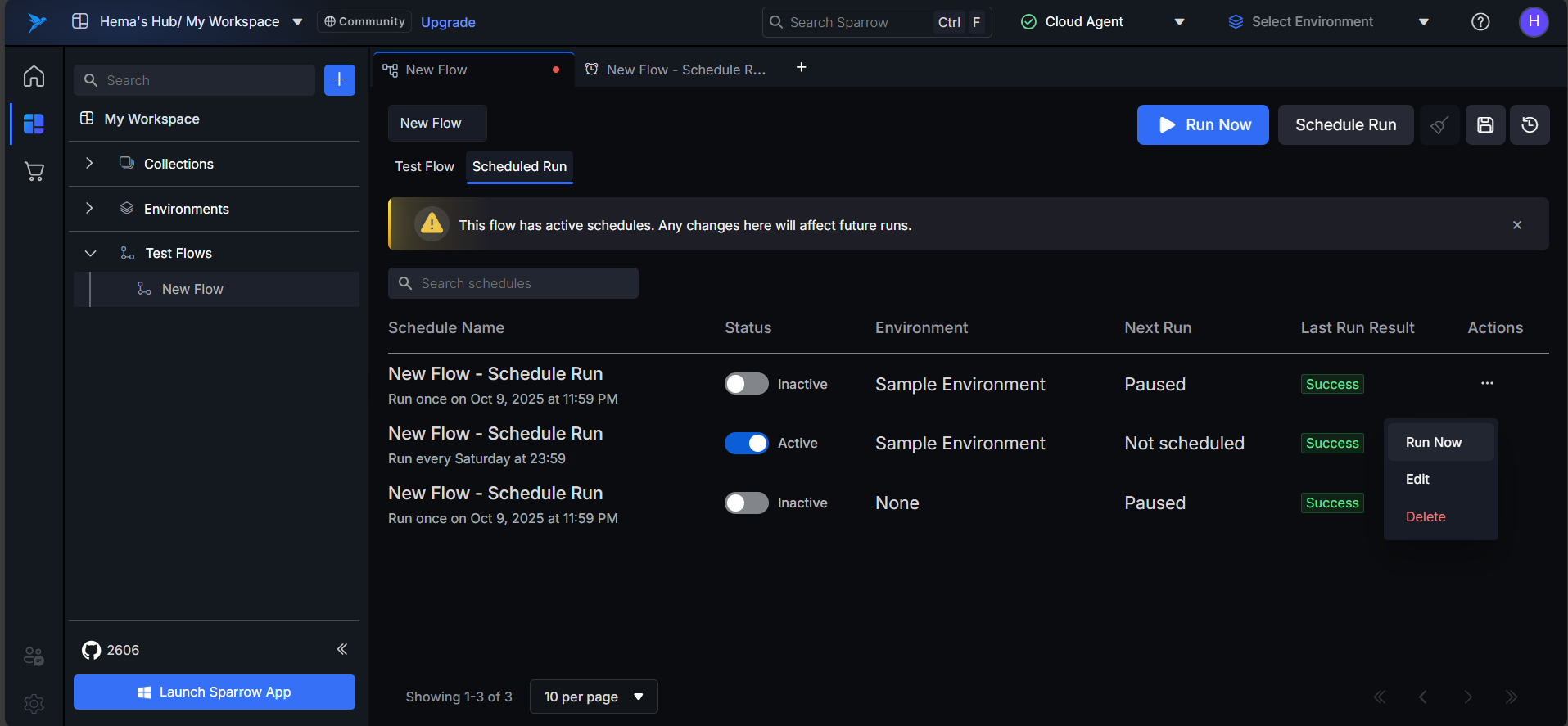This screenshot has width=1568, height=726.
Task: Enable the schedule with None environment
Action: [746, 503]
